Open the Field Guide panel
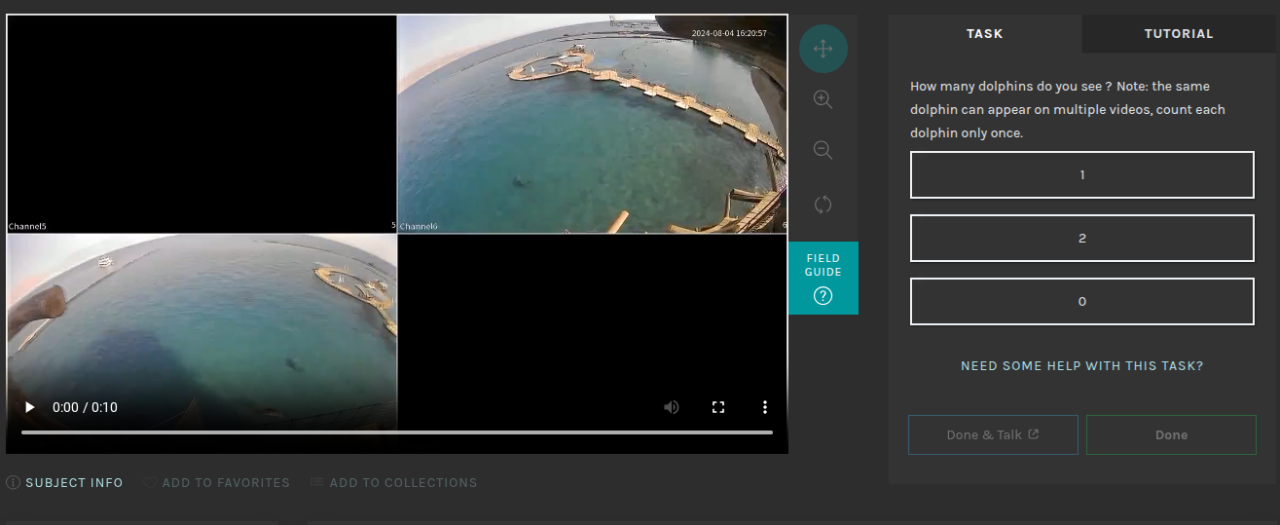Image resolution: width=1280 pixels, height=525 pixels. pyautogui.click(x=823, y=278)
